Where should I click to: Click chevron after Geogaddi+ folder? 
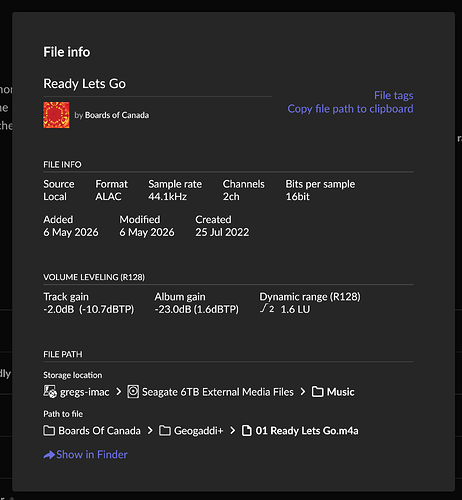coord(232,430)
